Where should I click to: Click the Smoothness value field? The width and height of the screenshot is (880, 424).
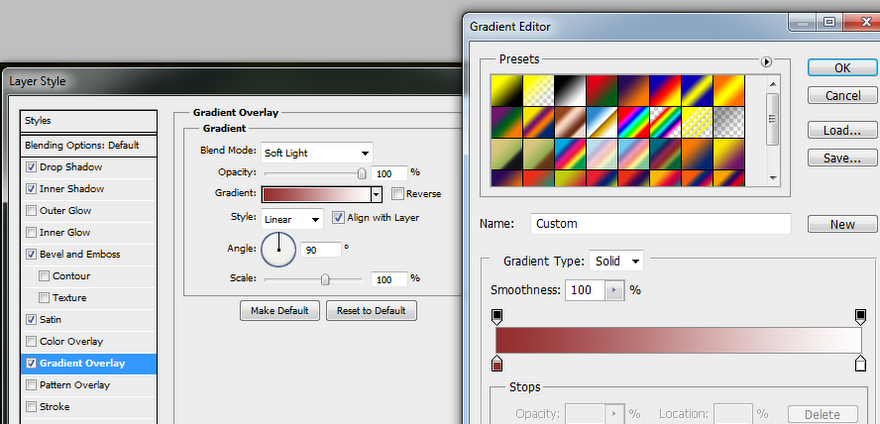tap(585, 290)
